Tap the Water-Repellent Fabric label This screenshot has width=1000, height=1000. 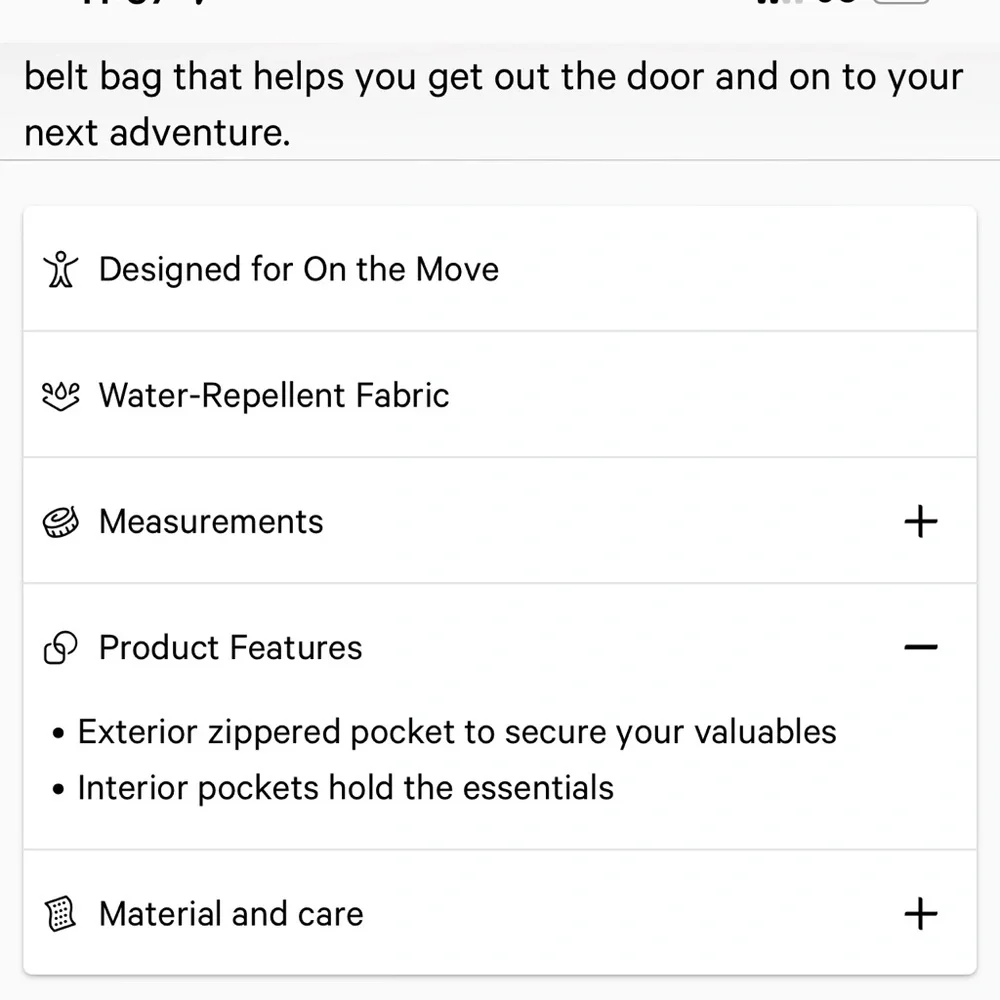[274, 395]
